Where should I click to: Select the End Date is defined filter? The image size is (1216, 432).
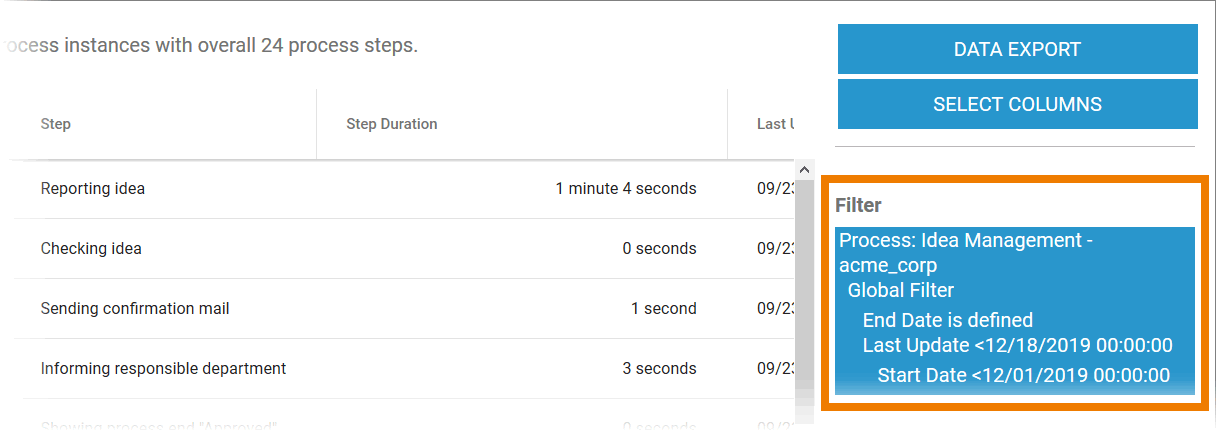(x=948, y=320)
